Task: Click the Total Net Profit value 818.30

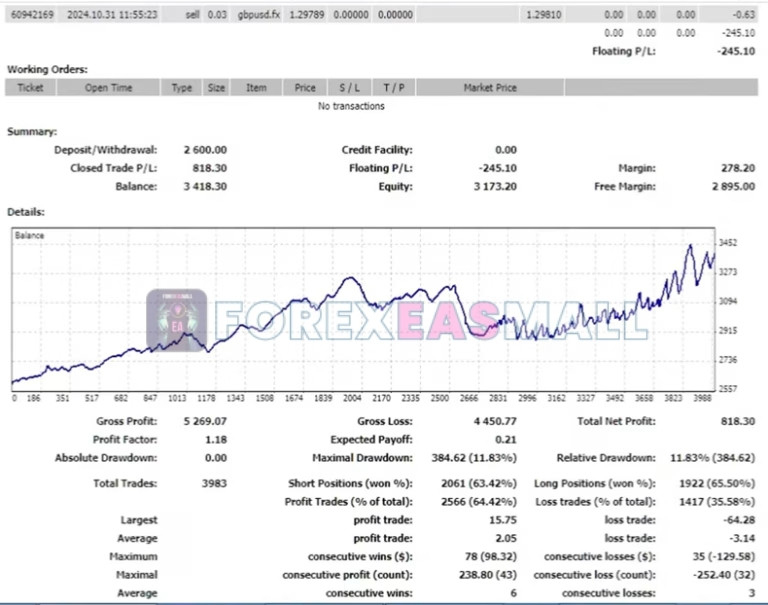Action: [738, 421]
